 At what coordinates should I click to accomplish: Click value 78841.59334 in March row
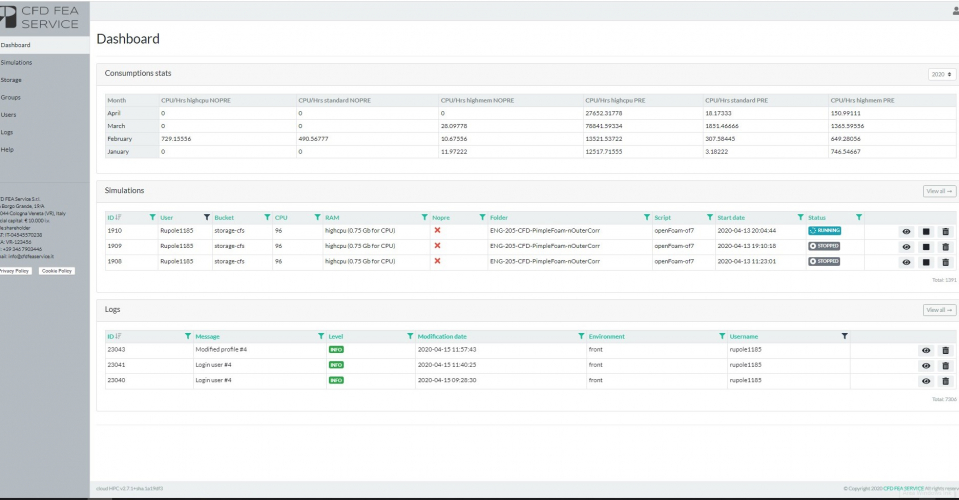(x=604, y=126)
